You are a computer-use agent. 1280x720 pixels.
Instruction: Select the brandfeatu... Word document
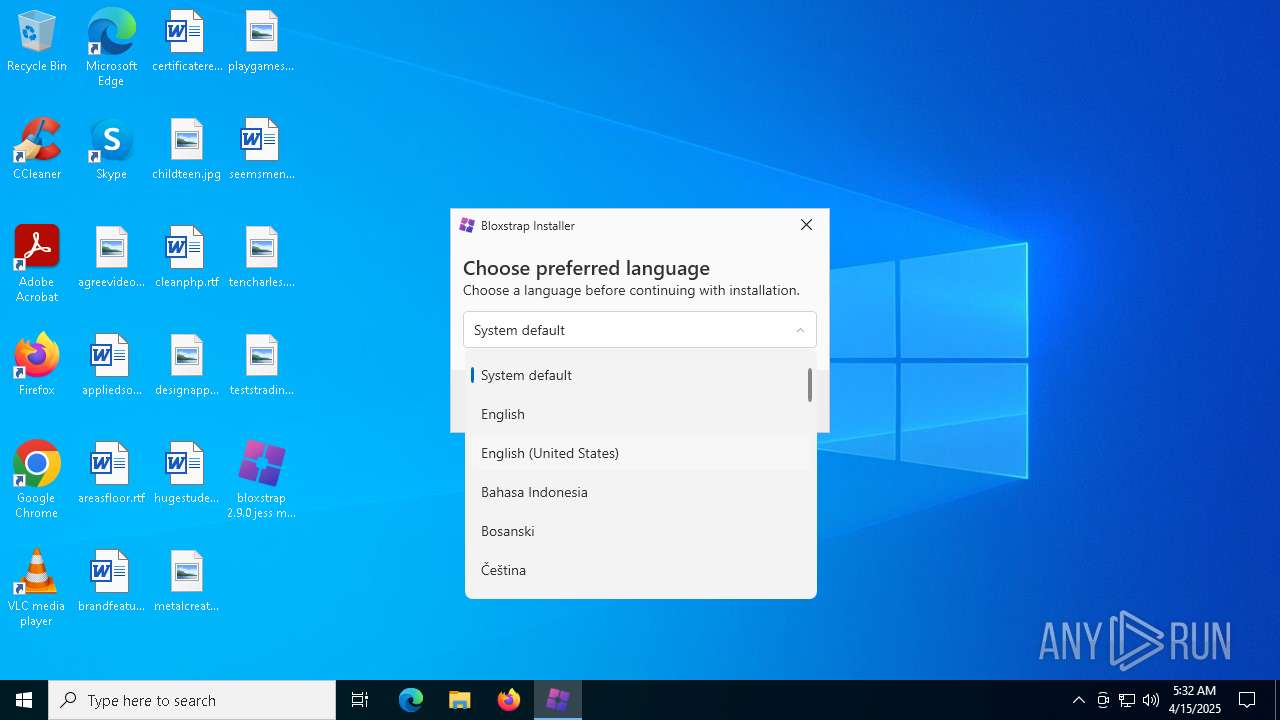pos(111,582)
